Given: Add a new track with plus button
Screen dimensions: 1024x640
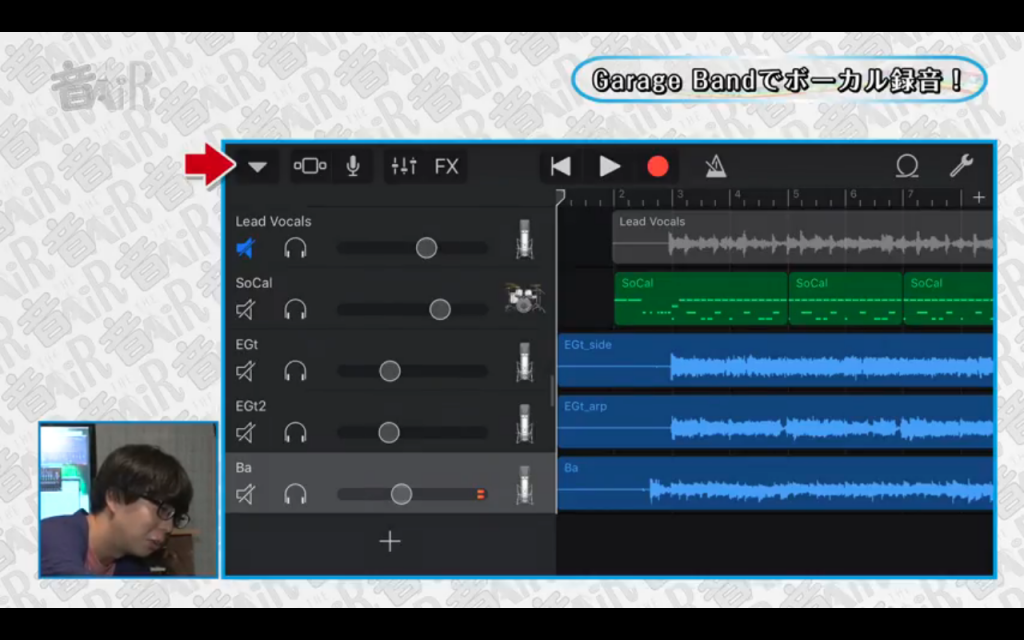Looking at the screenshot, I should [x=390, y=541].
